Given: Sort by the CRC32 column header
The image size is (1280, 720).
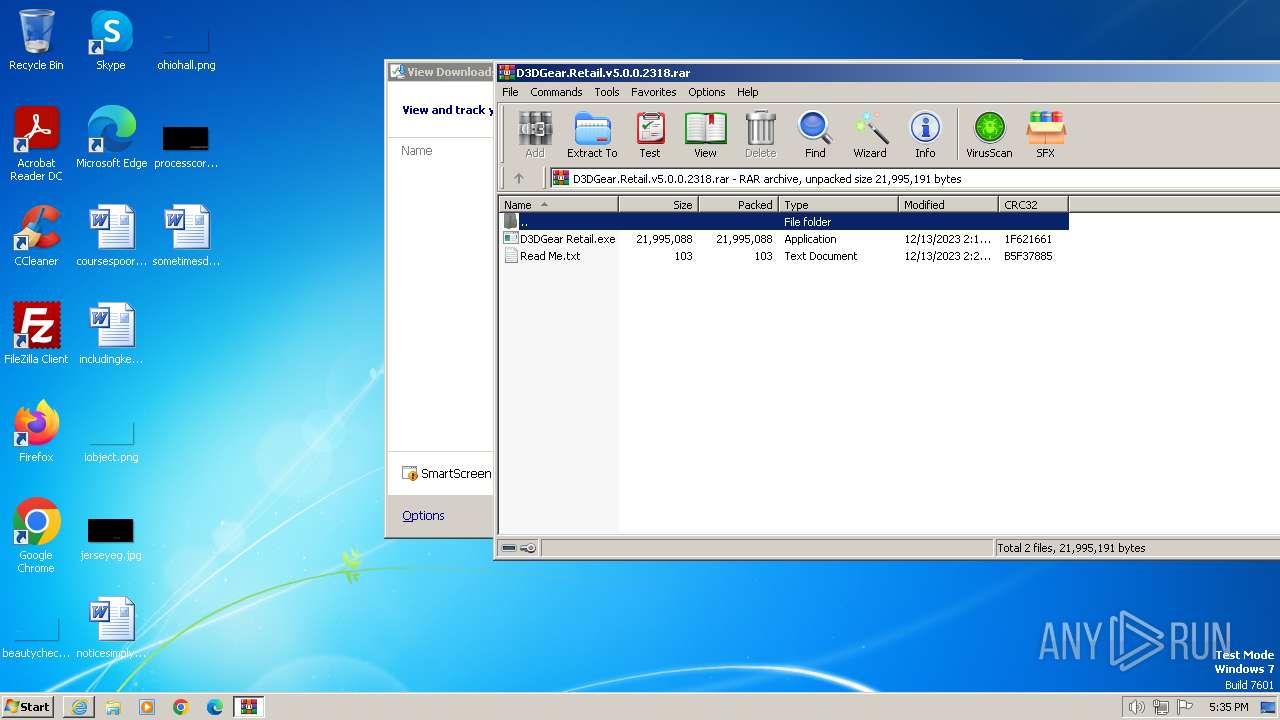Looking at the screenshot, I should [x=1033, y=205].
